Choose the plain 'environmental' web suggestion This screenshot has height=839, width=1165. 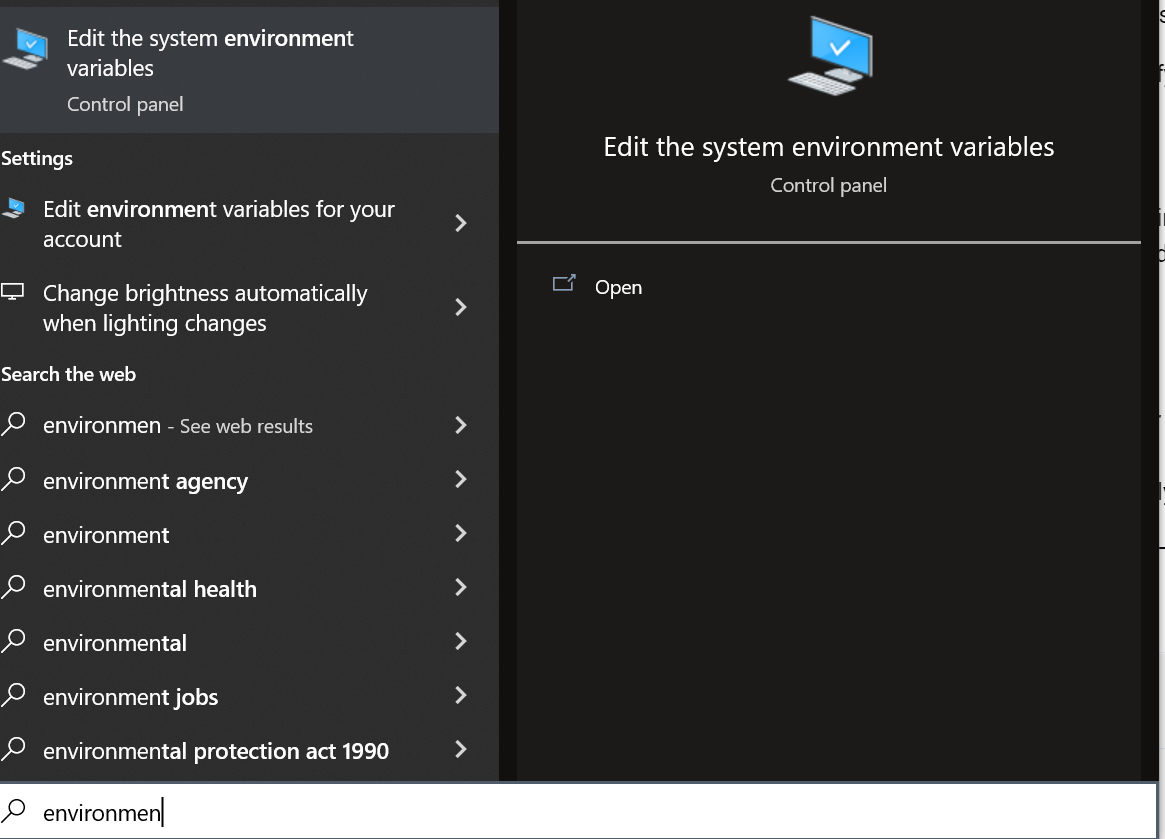[115, 643]
